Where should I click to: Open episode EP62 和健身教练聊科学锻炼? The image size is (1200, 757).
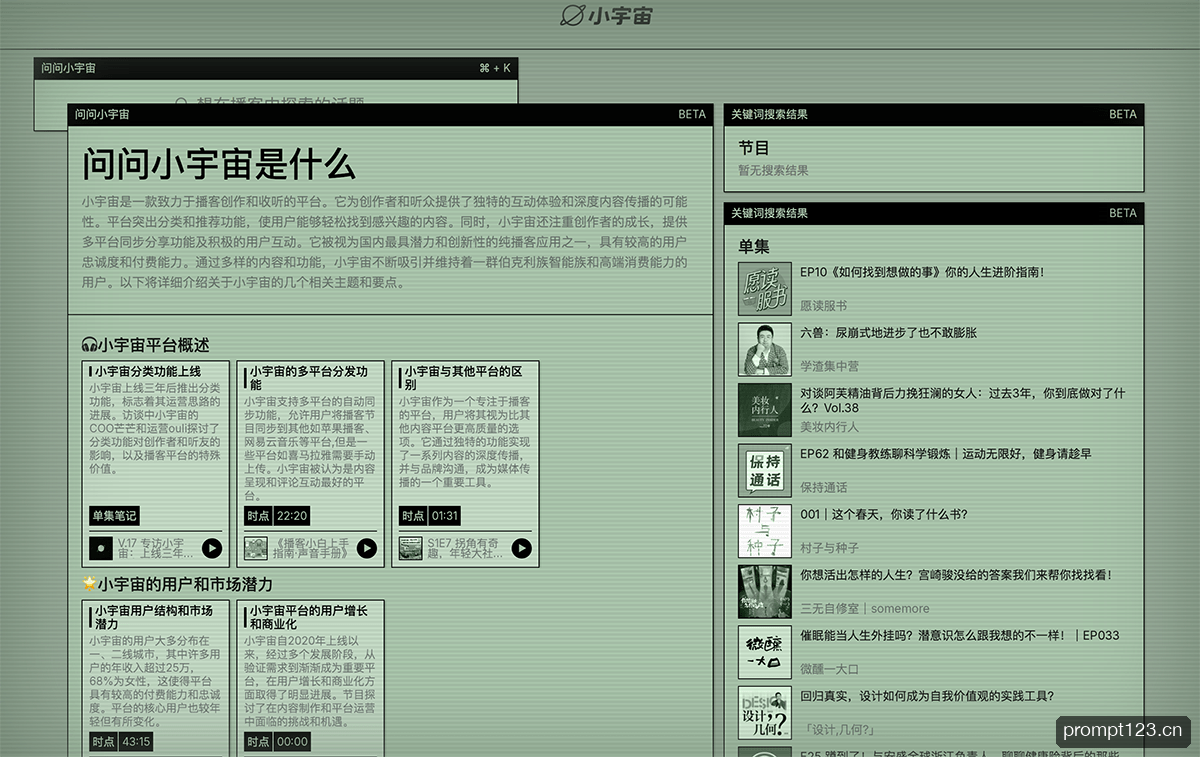946,454
